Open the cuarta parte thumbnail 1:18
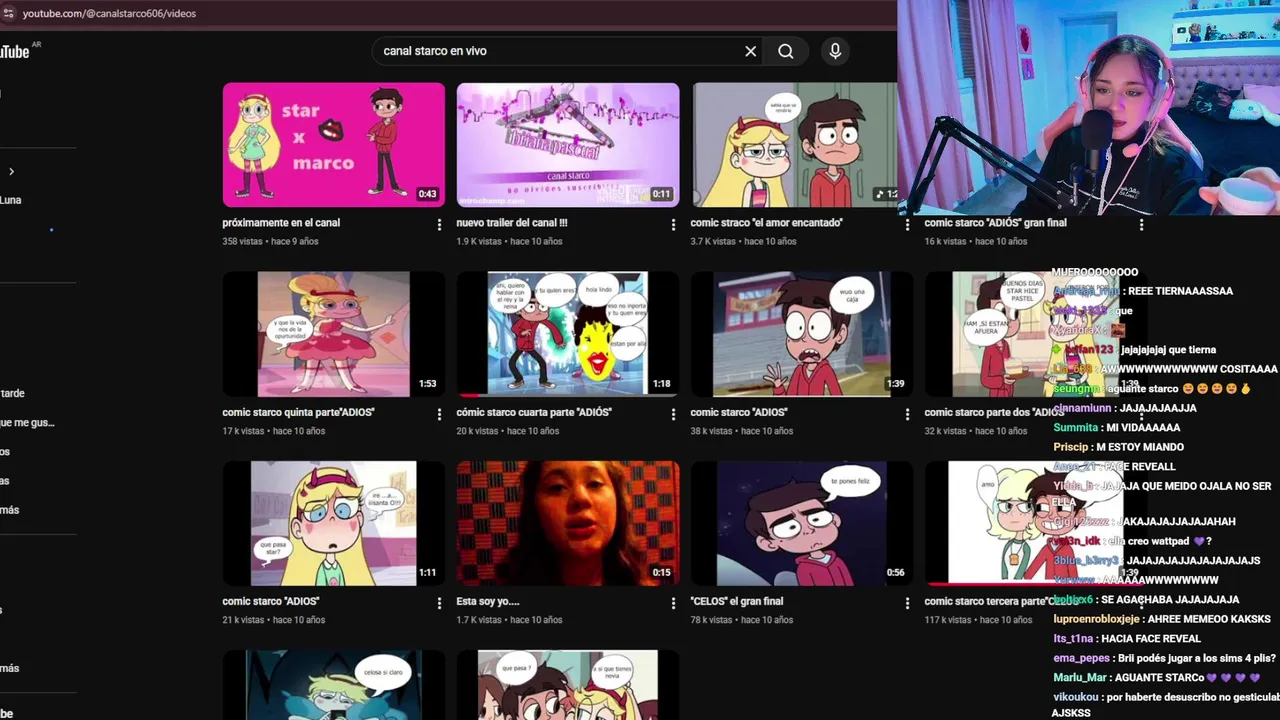Screen dimensions: 1280x720 [x=568, y=334]
